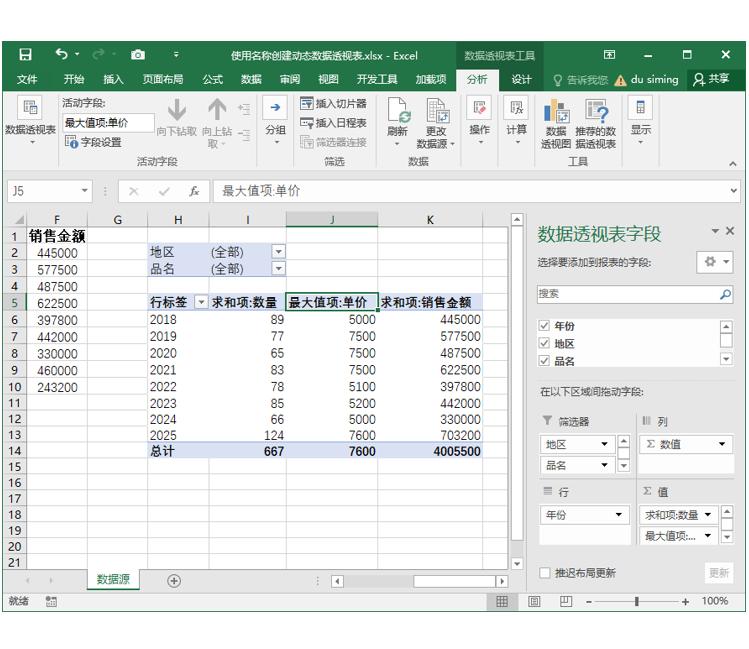Click the macro record icon in status bar
749x649 pixels.
51,601
